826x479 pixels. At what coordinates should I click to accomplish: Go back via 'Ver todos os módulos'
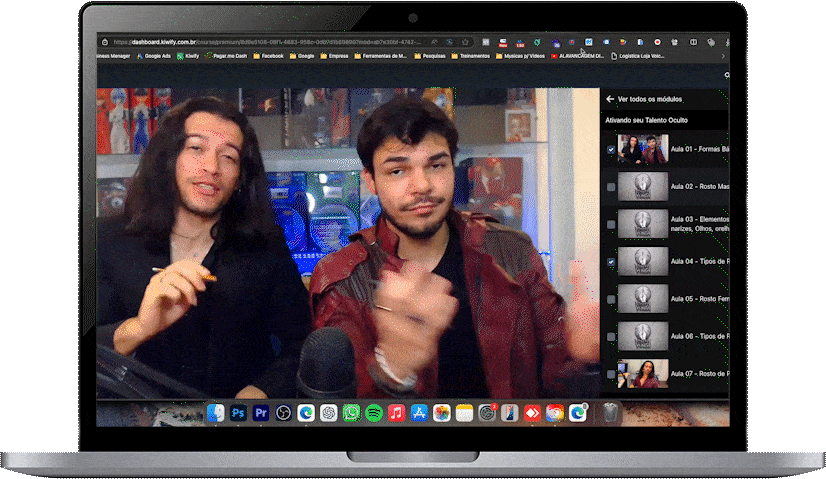pyautogui.click(x=647, y=99)
